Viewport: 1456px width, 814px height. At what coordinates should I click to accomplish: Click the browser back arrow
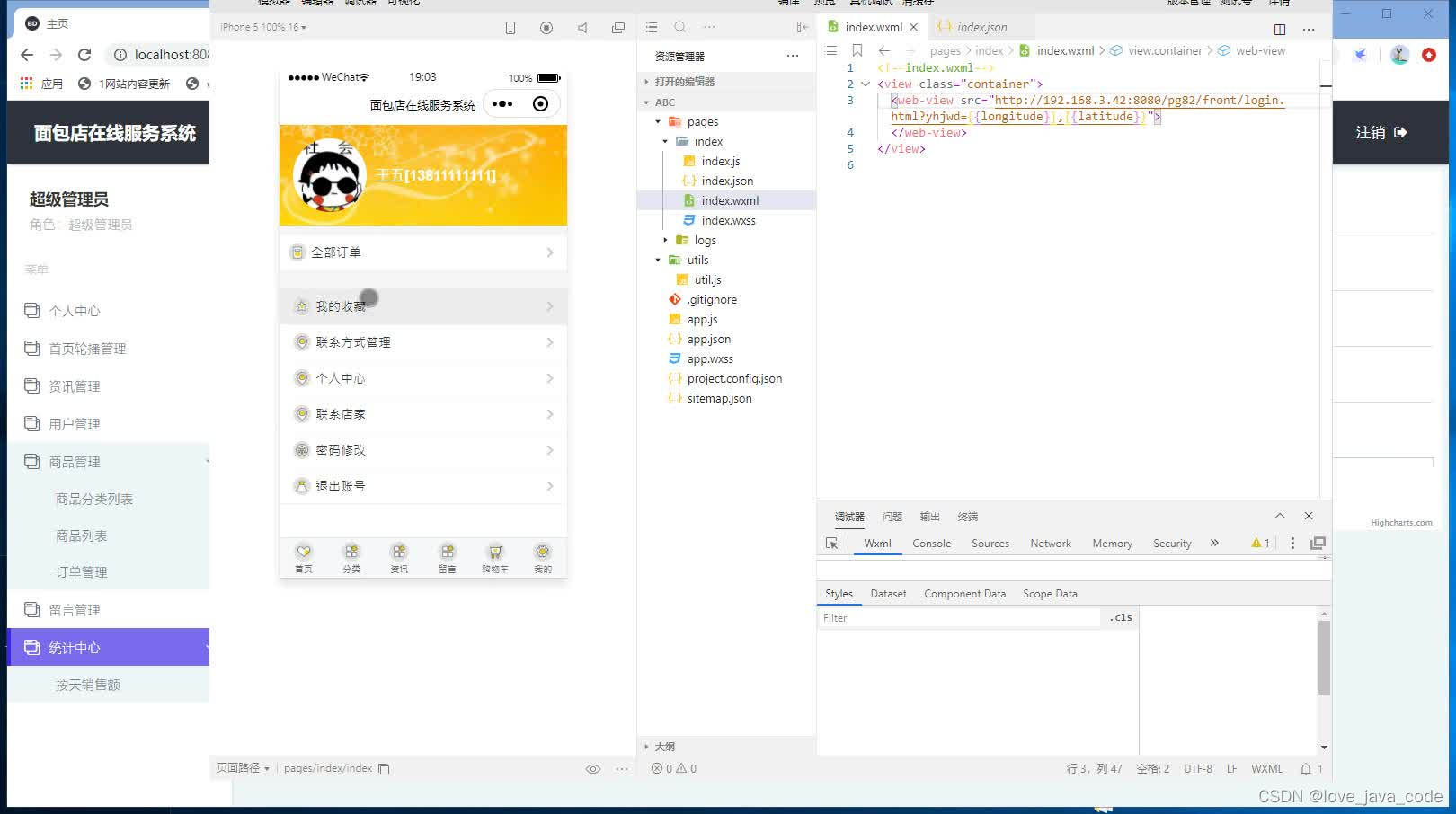pos(27,55)
